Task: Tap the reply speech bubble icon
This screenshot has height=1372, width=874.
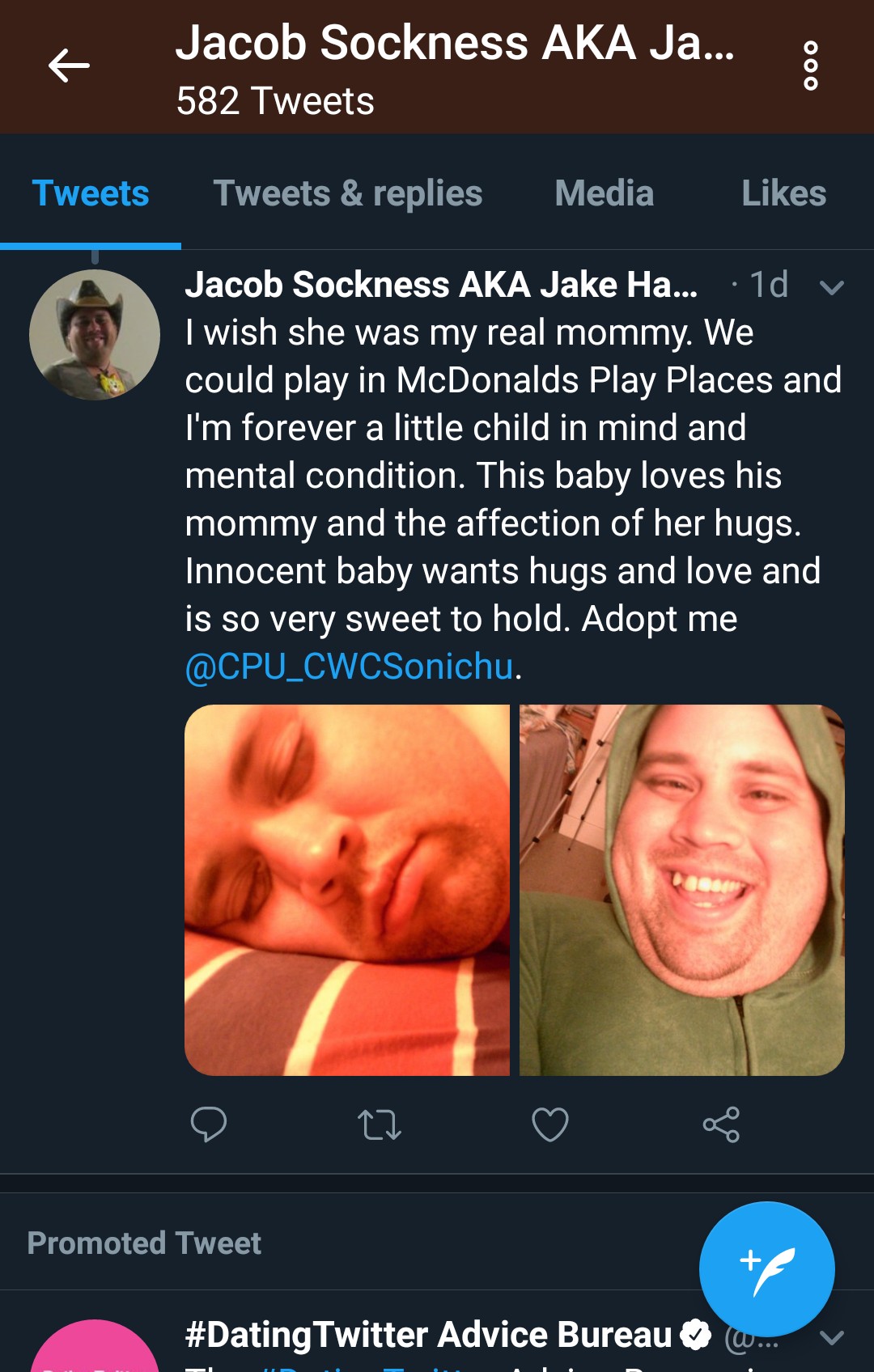Action: tap(208, 1124)
